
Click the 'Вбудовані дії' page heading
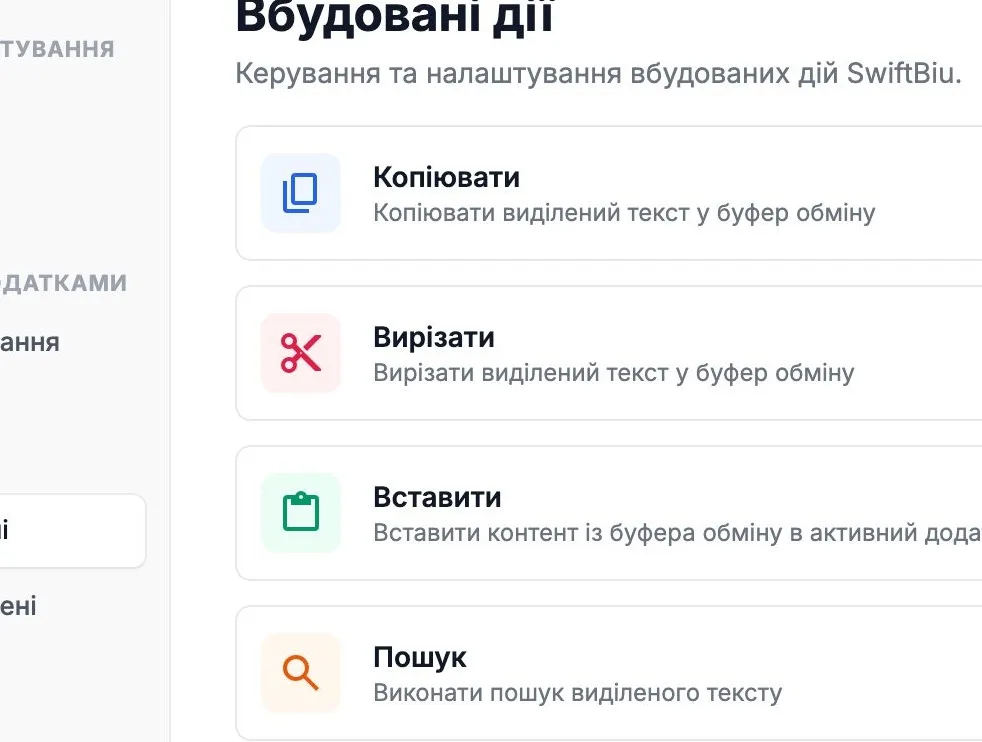point(395,17)
